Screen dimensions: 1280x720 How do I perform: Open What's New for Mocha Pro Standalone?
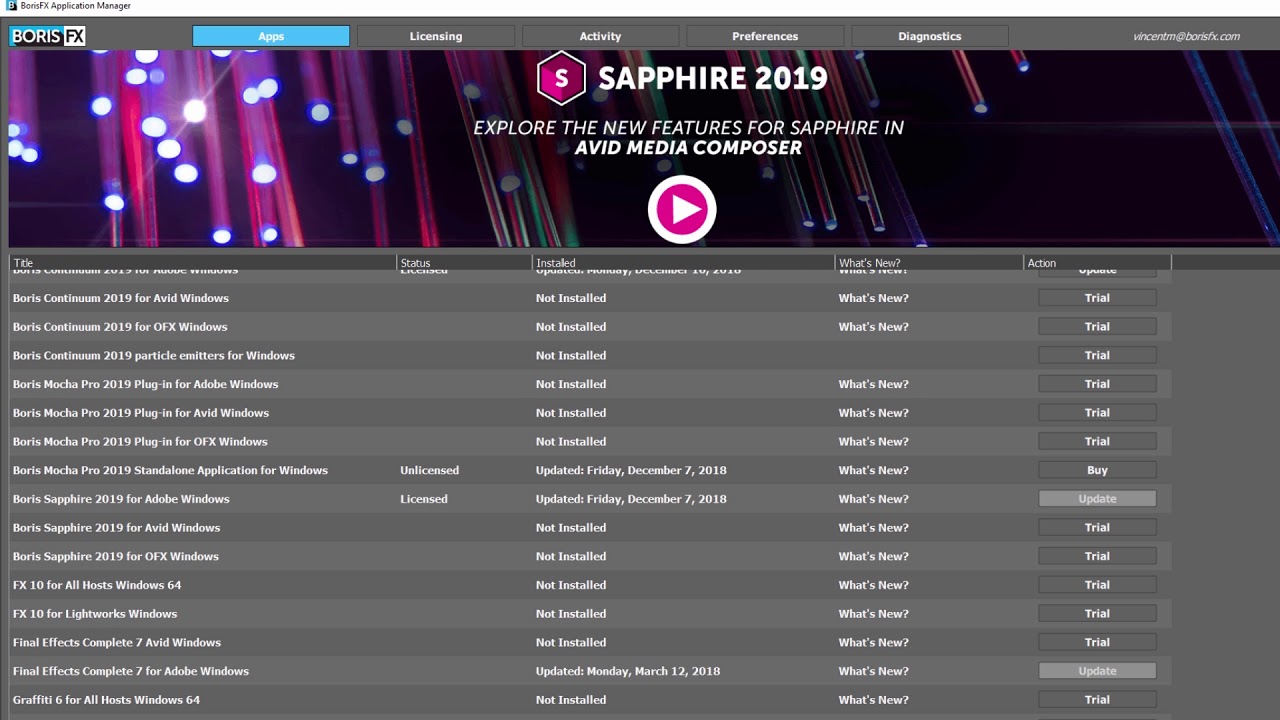pyautogui.click(x=873, y=470)
